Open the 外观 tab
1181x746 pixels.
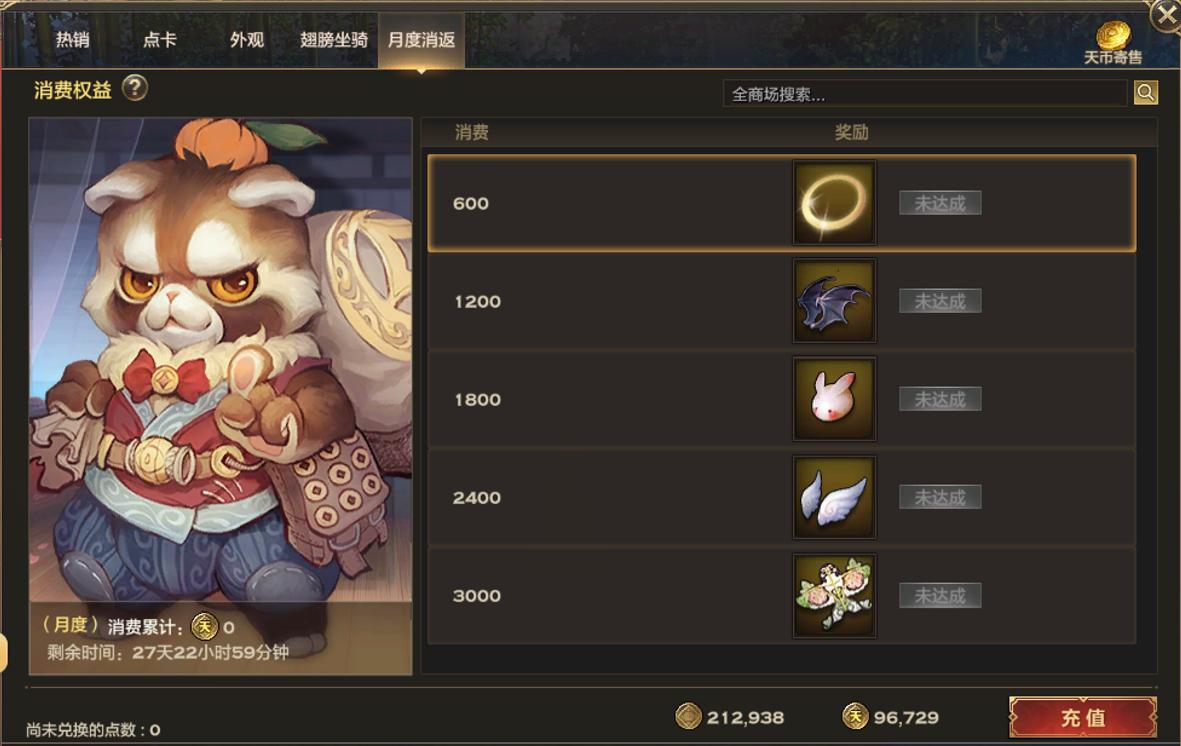[247, 39]
